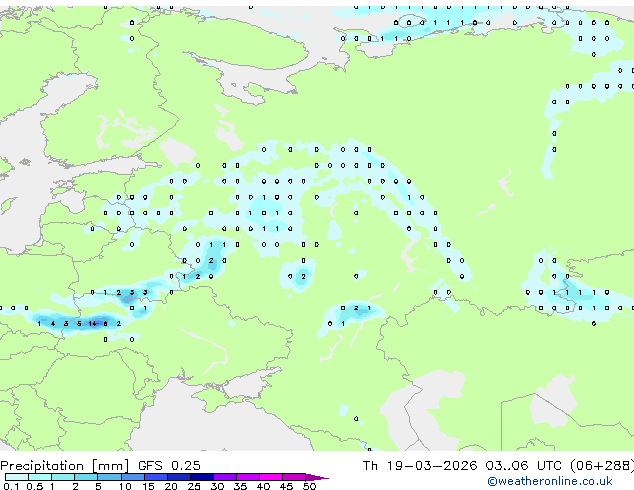Click the 0.5–1 mm legend color swatch
Image resolution: width=634 pixels, height=490 pixels.
click(x=40, y=477)
